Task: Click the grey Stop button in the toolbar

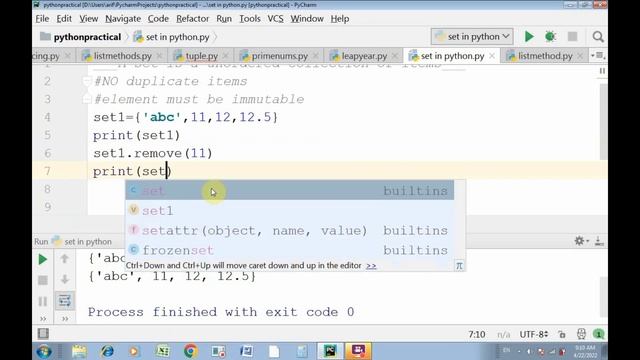Action: coord(572,37)
